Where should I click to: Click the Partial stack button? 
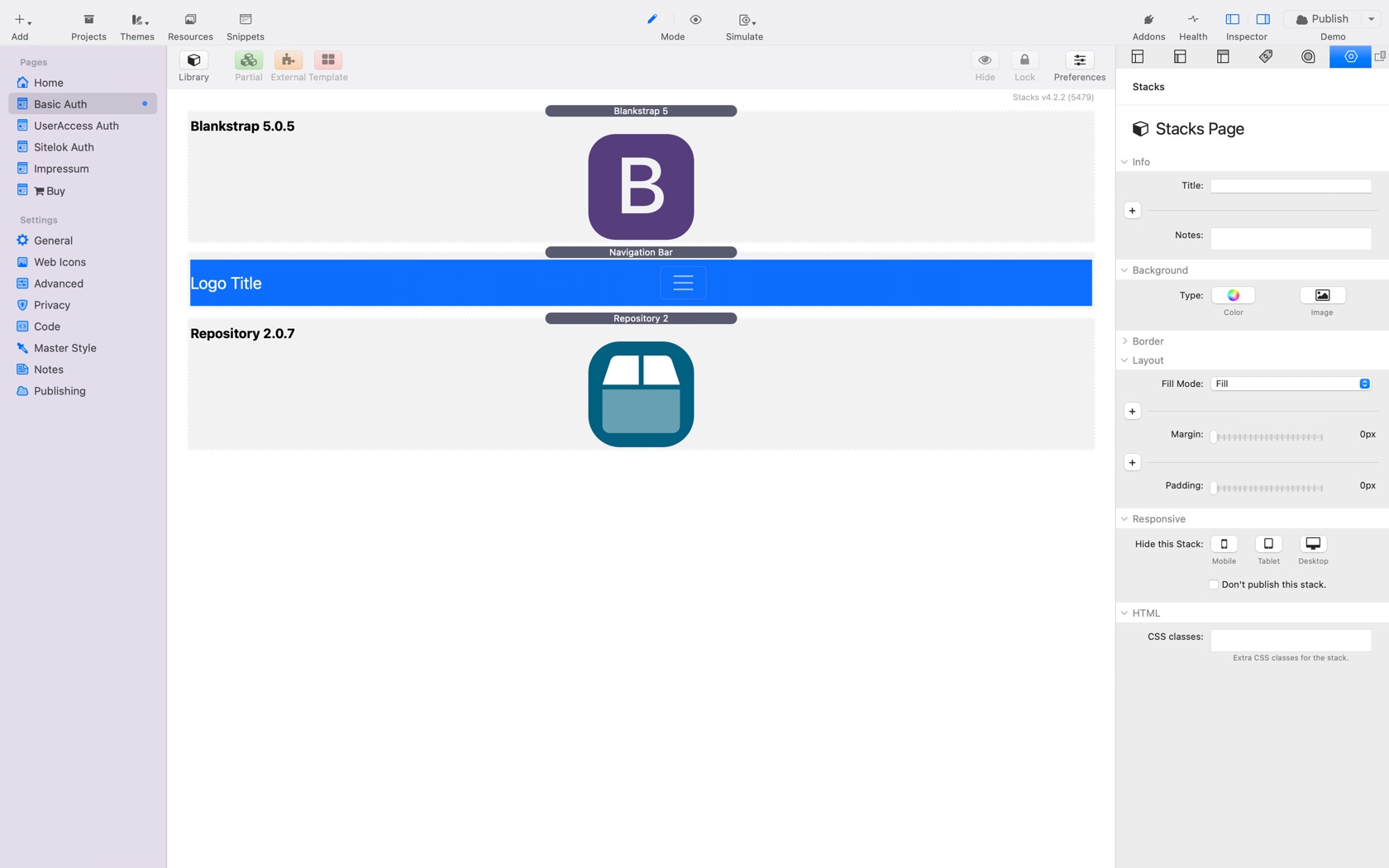[248, 60]
